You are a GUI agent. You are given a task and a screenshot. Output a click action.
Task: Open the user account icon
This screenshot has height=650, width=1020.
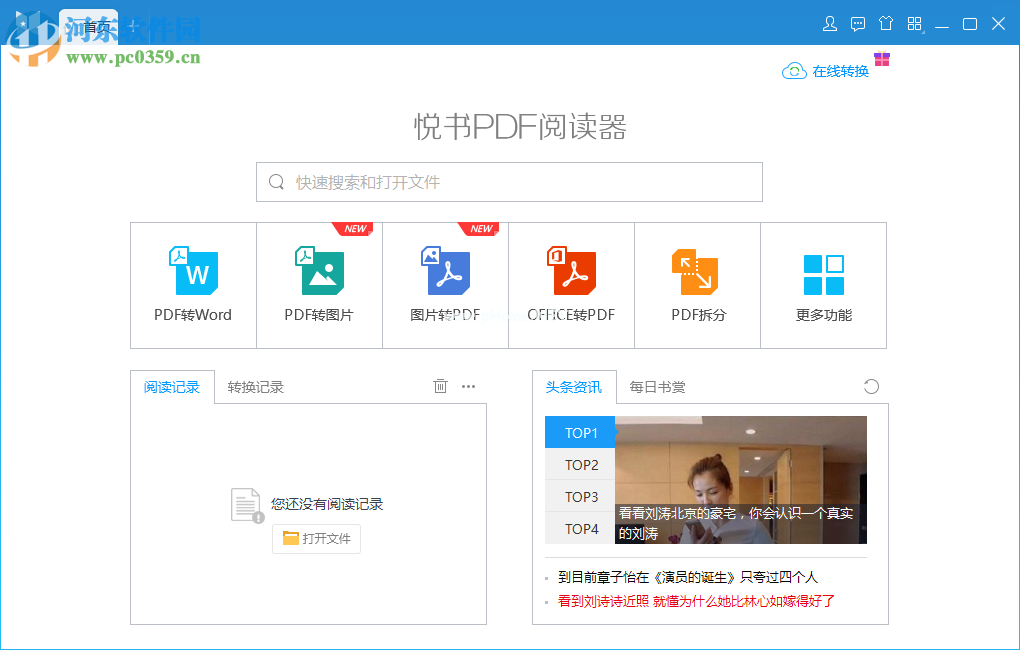point(830,24)
